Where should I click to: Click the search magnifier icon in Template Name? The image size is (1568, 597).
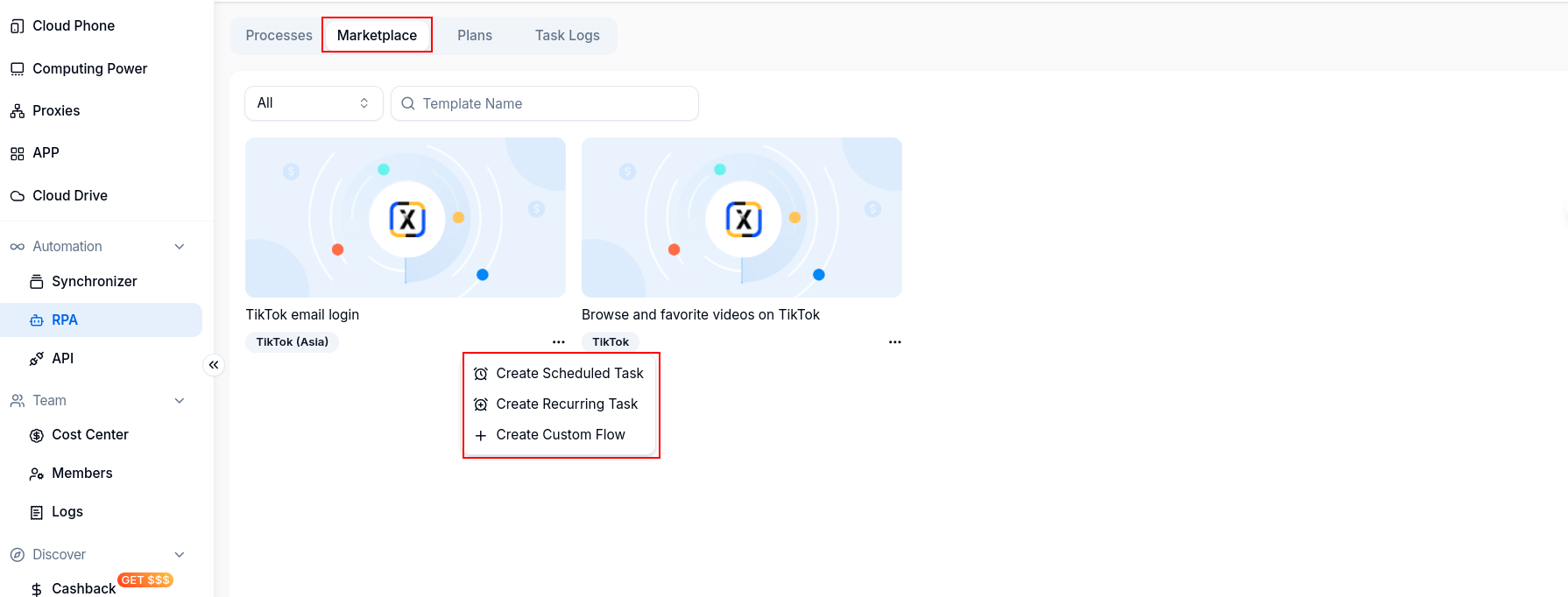[408, 103]
